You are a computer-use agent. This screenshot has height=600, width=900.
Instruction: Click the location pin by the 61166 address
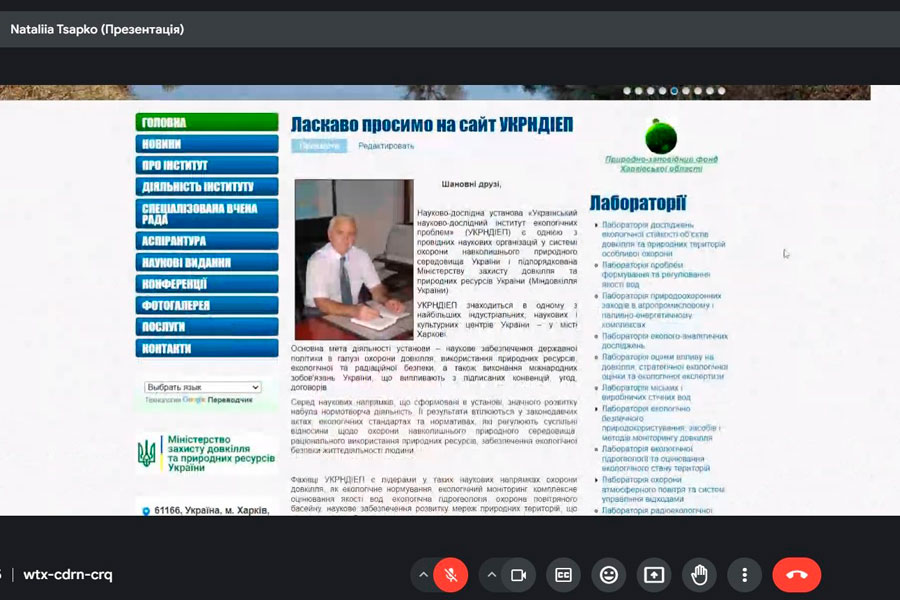click(146, 510)
